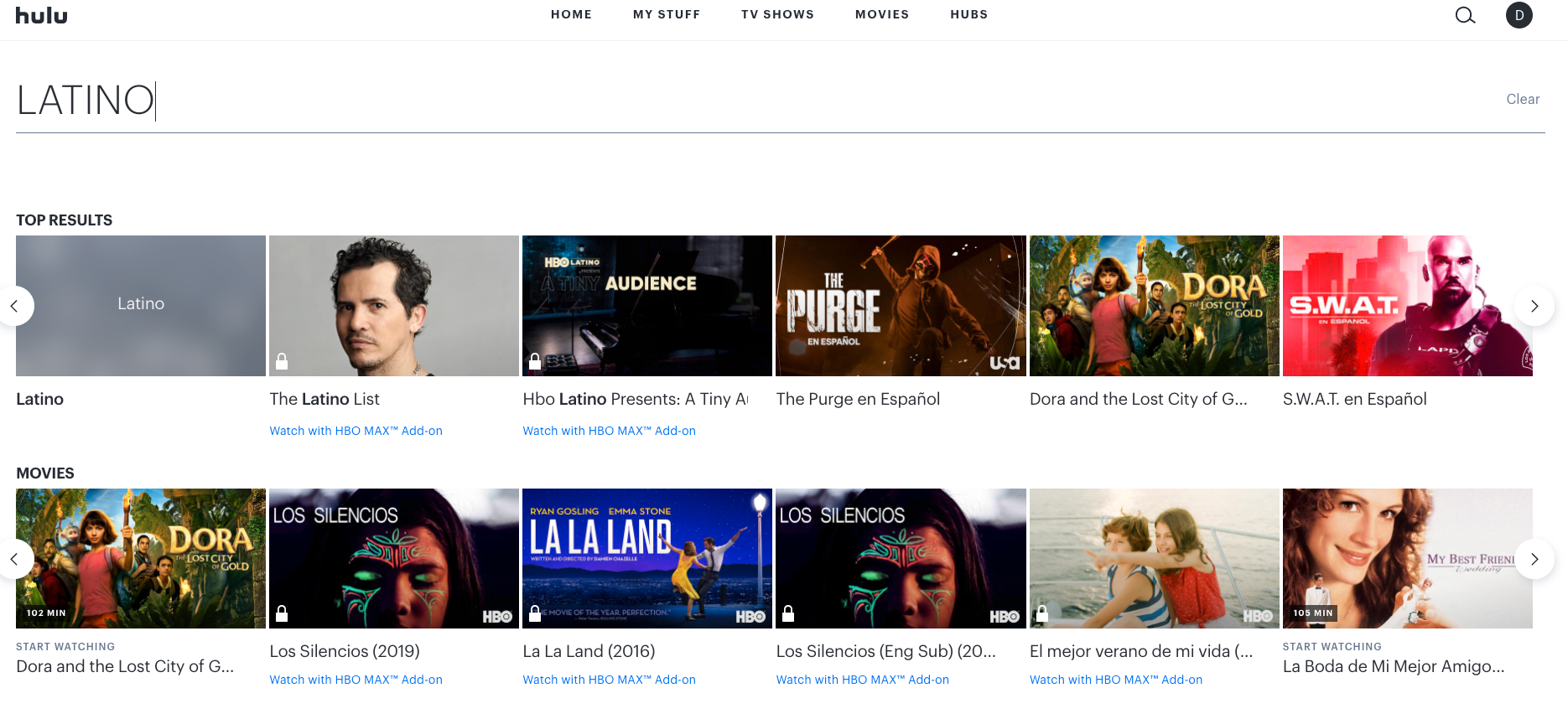
Task: Open the S.W.A.T. en Español thumbnail
Action: coord(1406,306)
